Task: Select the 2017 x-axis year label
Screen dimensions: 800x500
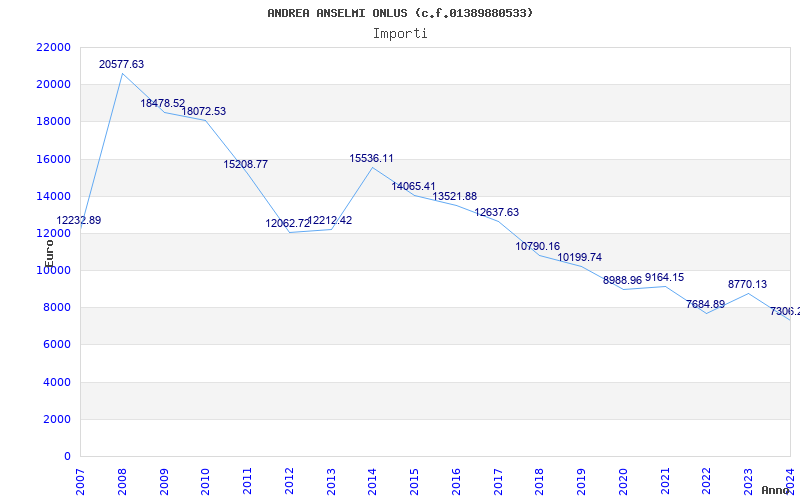Action: [498, 481]
